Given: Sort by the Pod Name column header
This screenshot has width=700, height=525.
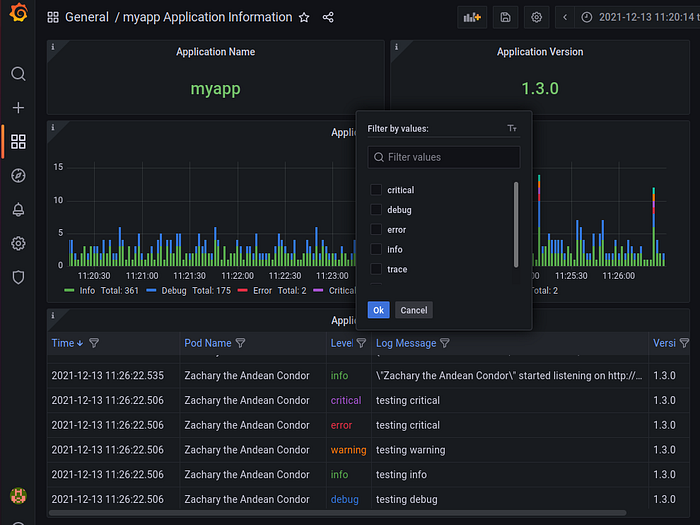Looking at the screenshot, I should coord(208,343).
